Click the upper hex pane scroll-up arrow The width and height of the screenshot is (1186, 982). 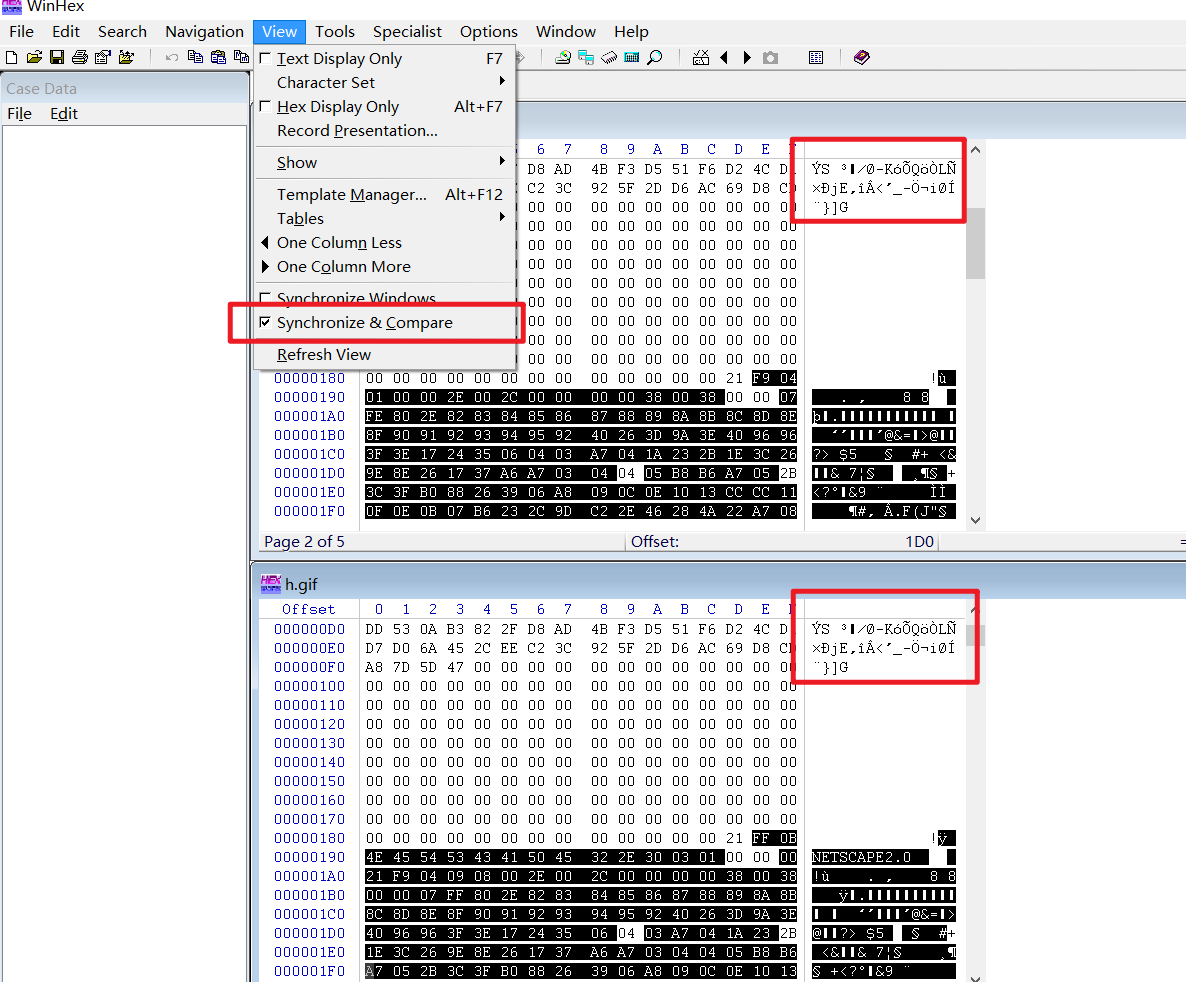click(x=976, y=150)
